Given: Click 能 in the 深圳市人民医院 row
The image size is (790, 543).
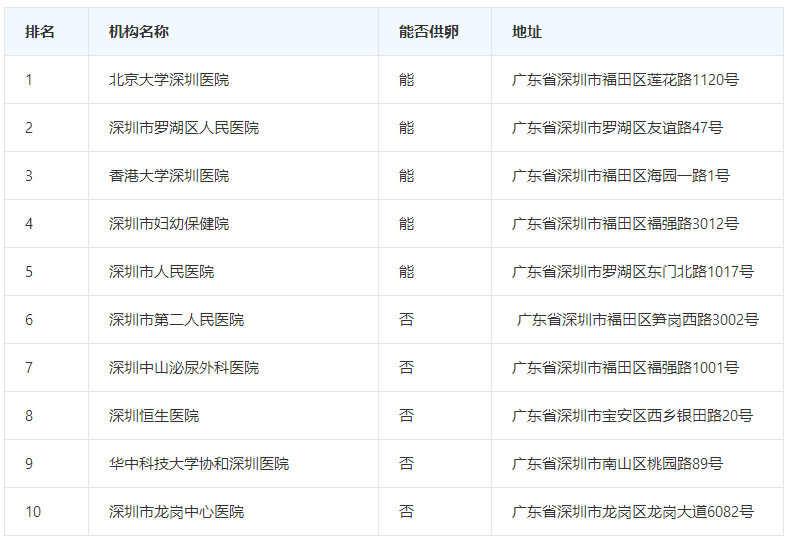Looking at the screenshot, I should tap(406, 272).
